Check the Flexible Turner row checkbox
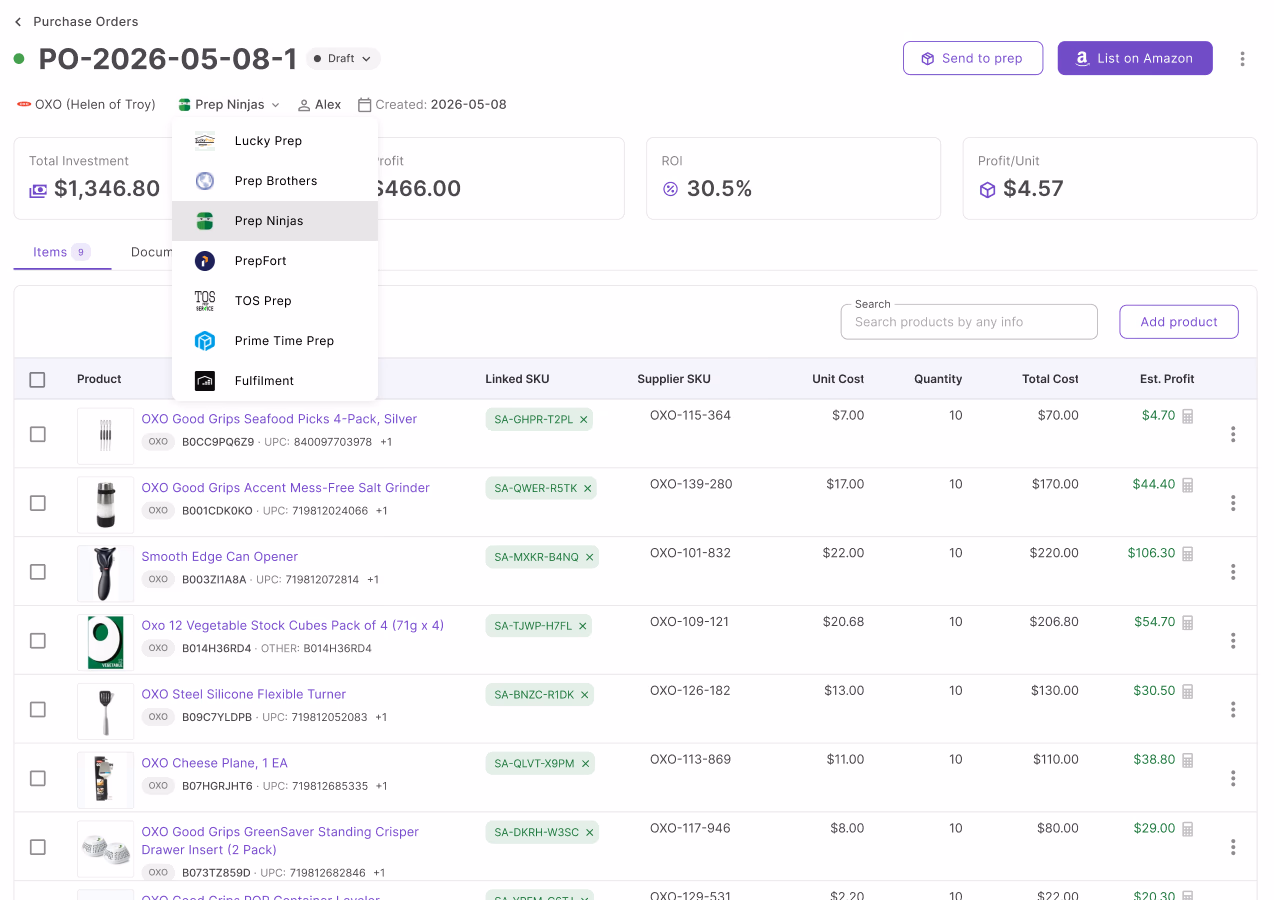The width and height of the screenshot is (1274, 900). pos(37,710)
